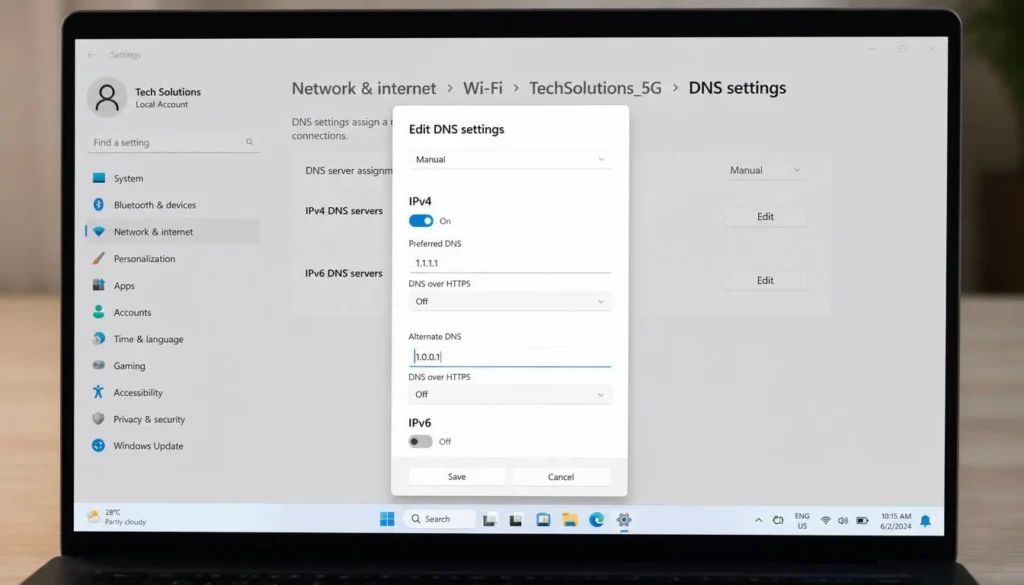1024x585 pixels.
Task: Go to TechSolutions_5G breadcrumb
Action: (x=595, y=88)
